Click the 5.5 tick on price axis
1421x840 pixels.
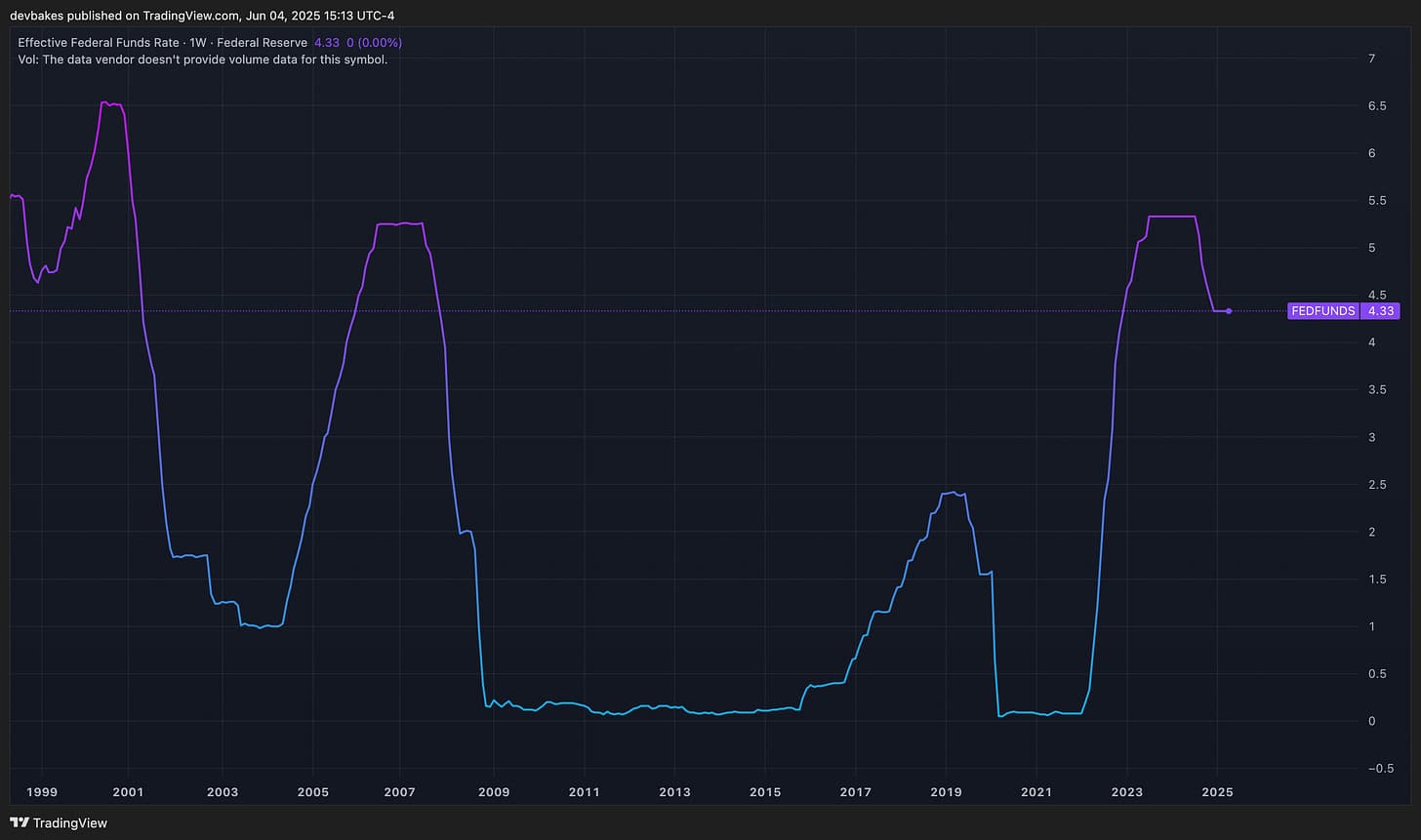(1377, 200)
